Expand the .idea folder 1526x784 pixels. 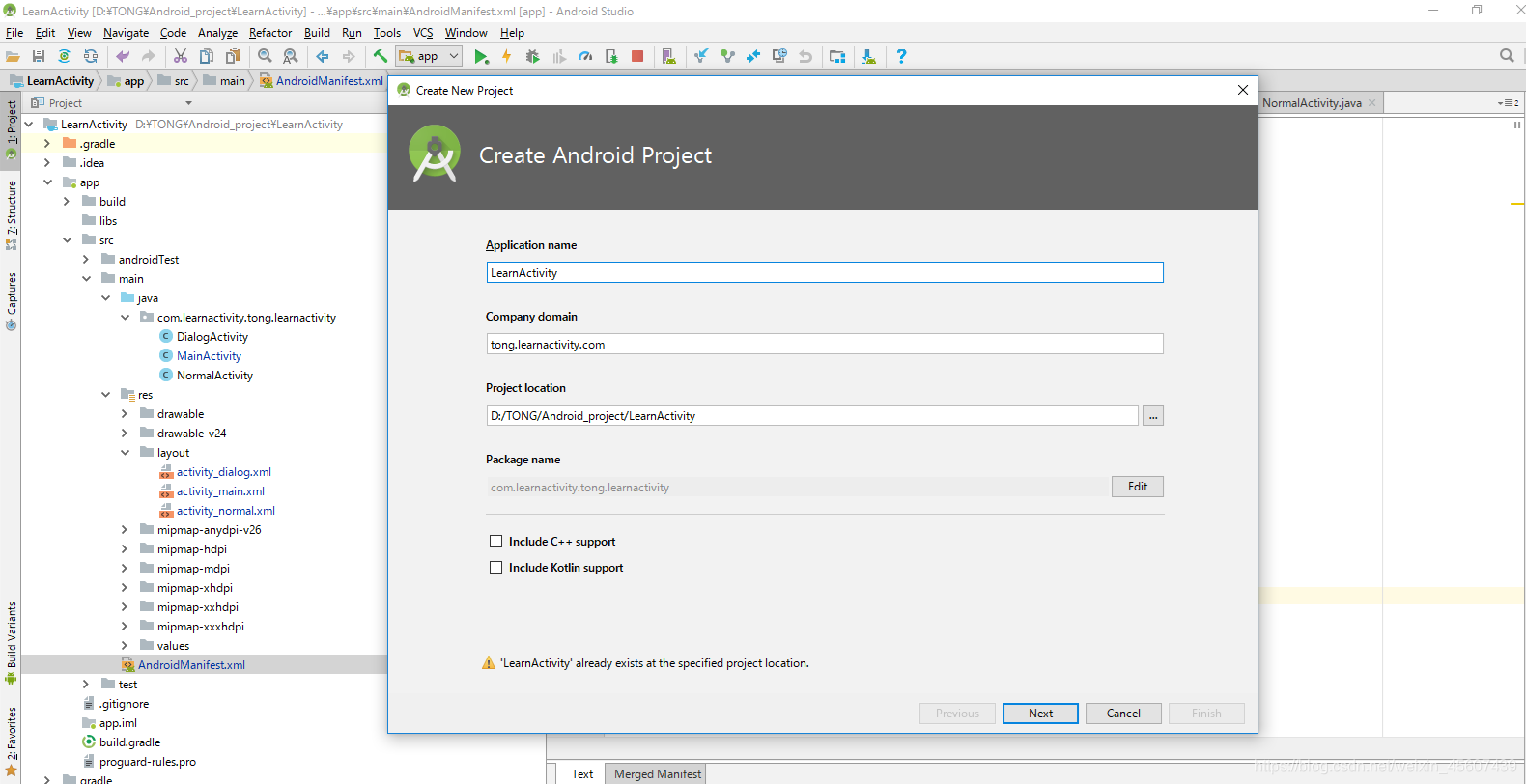[47, 163]
